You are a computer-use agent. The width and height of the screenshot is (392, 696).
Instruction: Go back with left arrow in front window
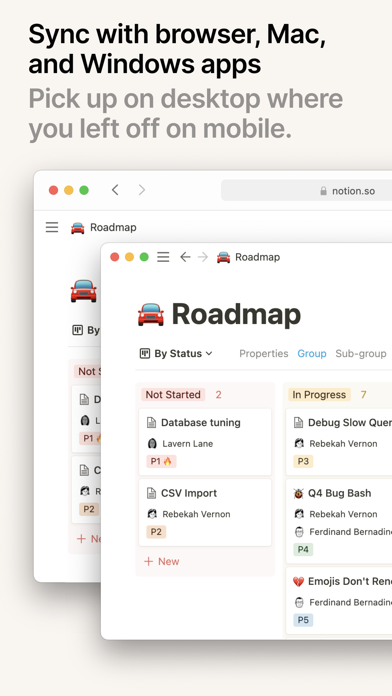click(185, 257)
